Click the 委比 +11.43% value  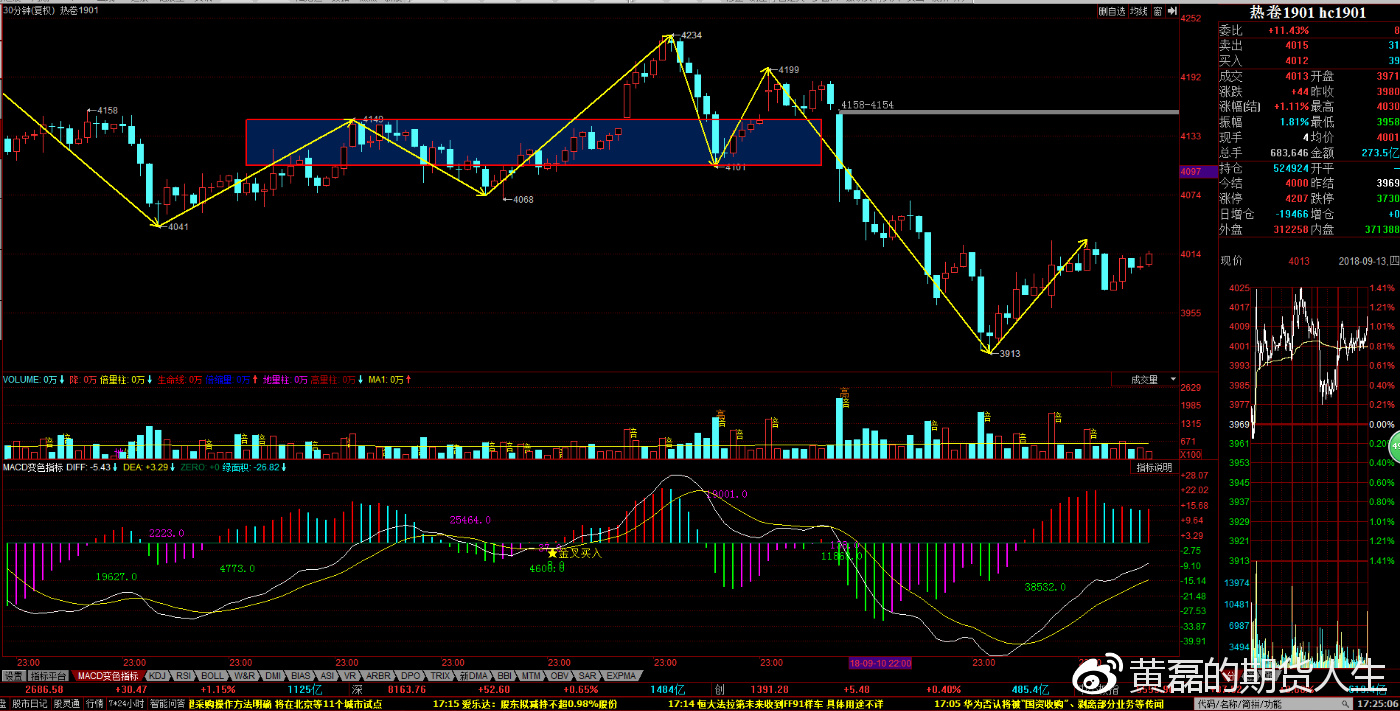pyautogui.click(x=1288, y=31)
